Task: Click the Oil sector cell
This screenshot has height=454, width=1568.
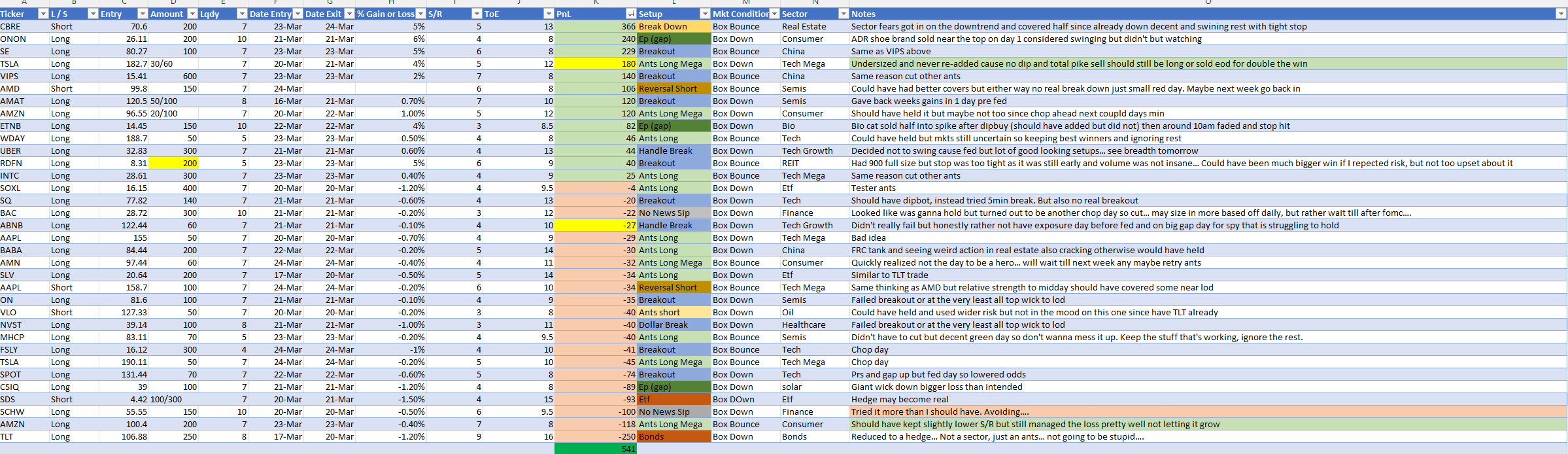Action: (x=815, y=312)
